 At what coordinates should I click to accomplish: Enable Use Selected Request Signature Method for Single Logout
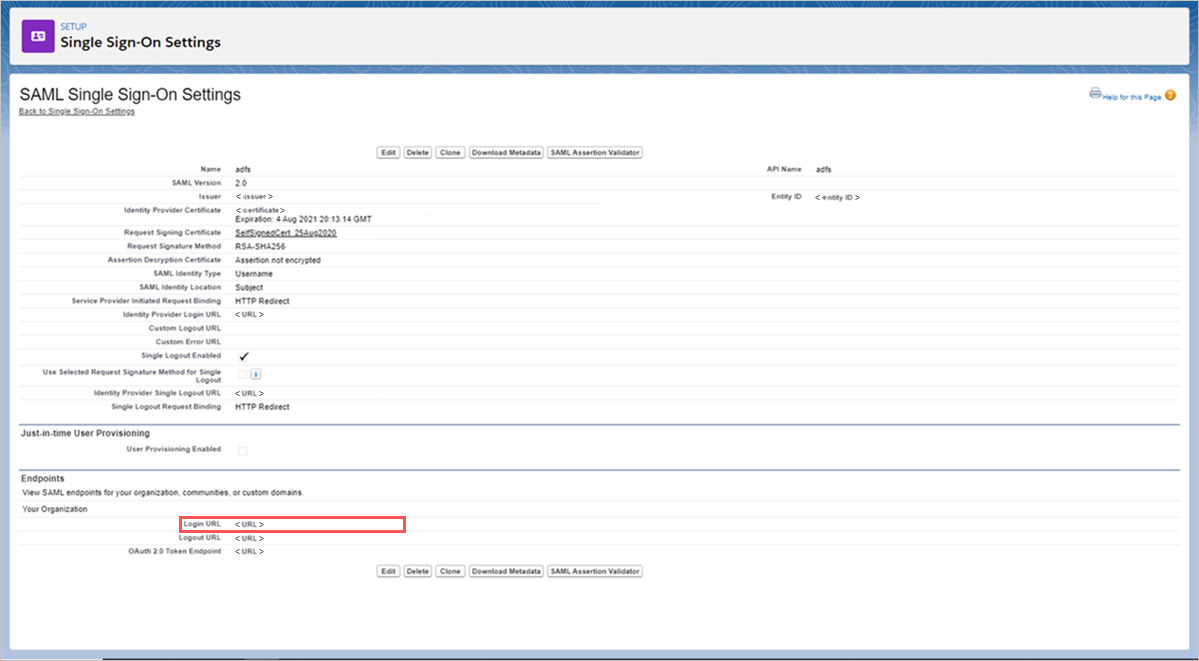239,376
